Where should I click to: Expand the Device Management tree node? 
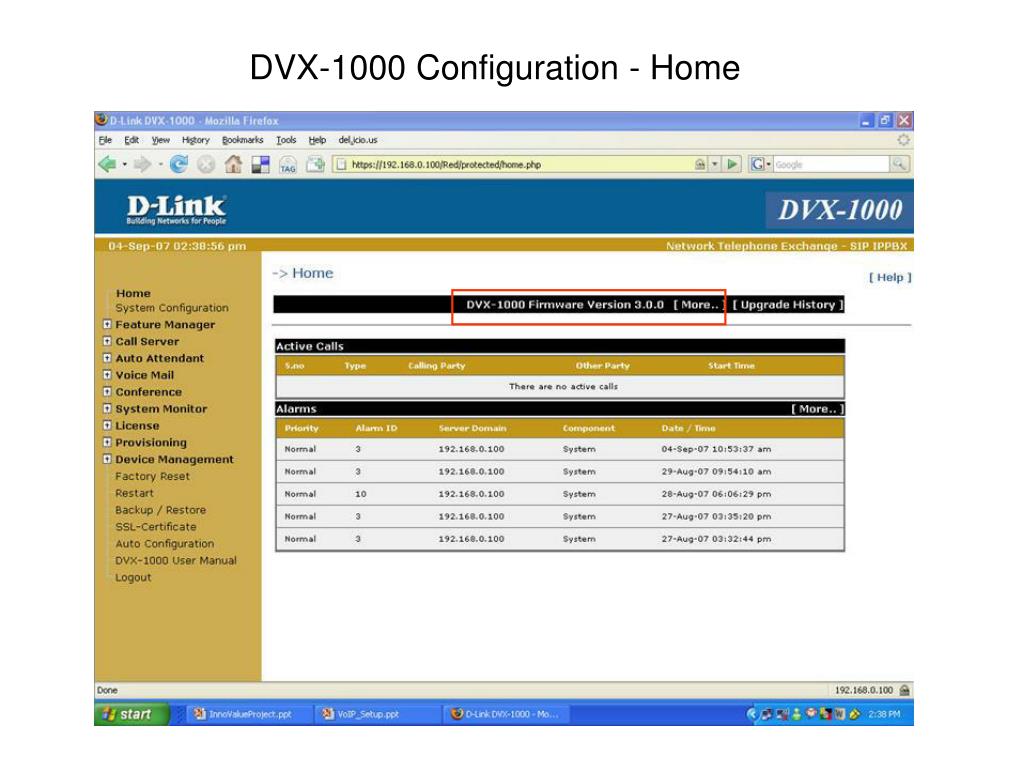pos(107,459)
